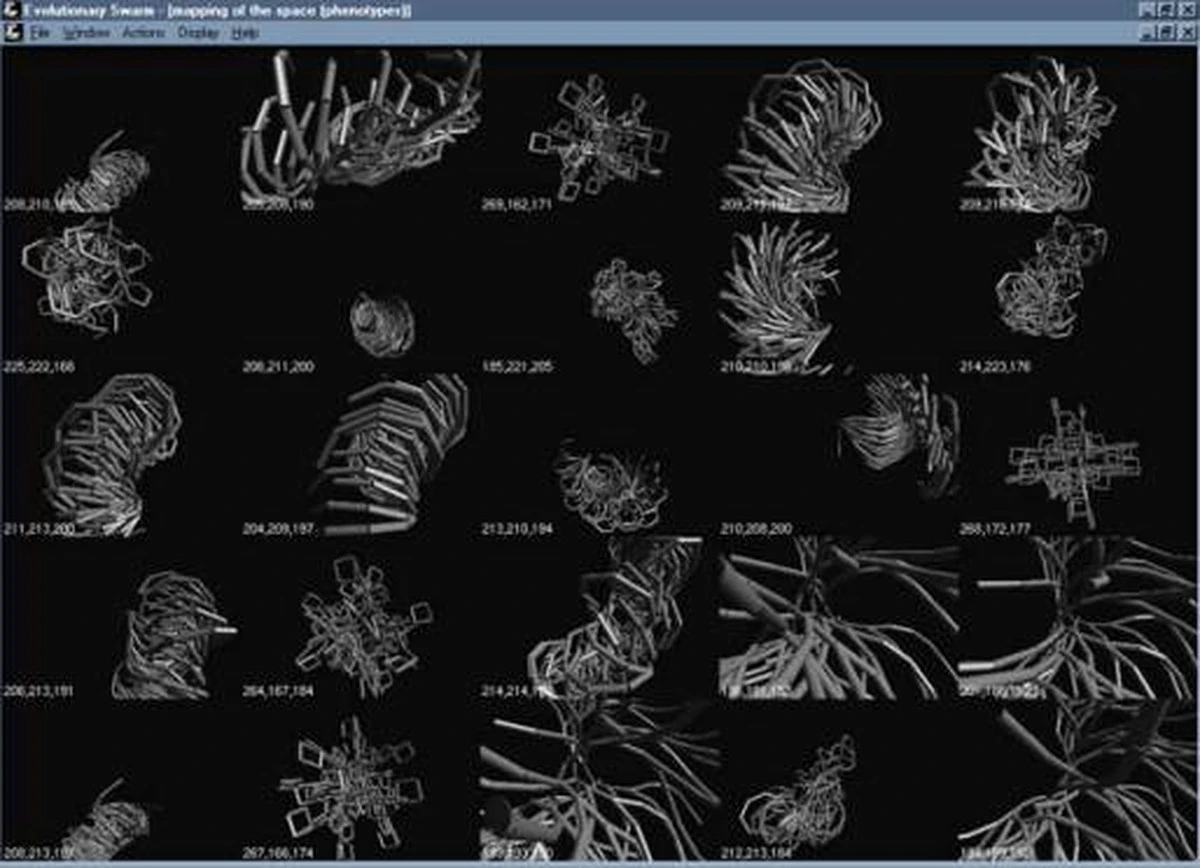This screenshot has height=868, width=1200.
Task: Open the Display menu
Action: (198, 33)
